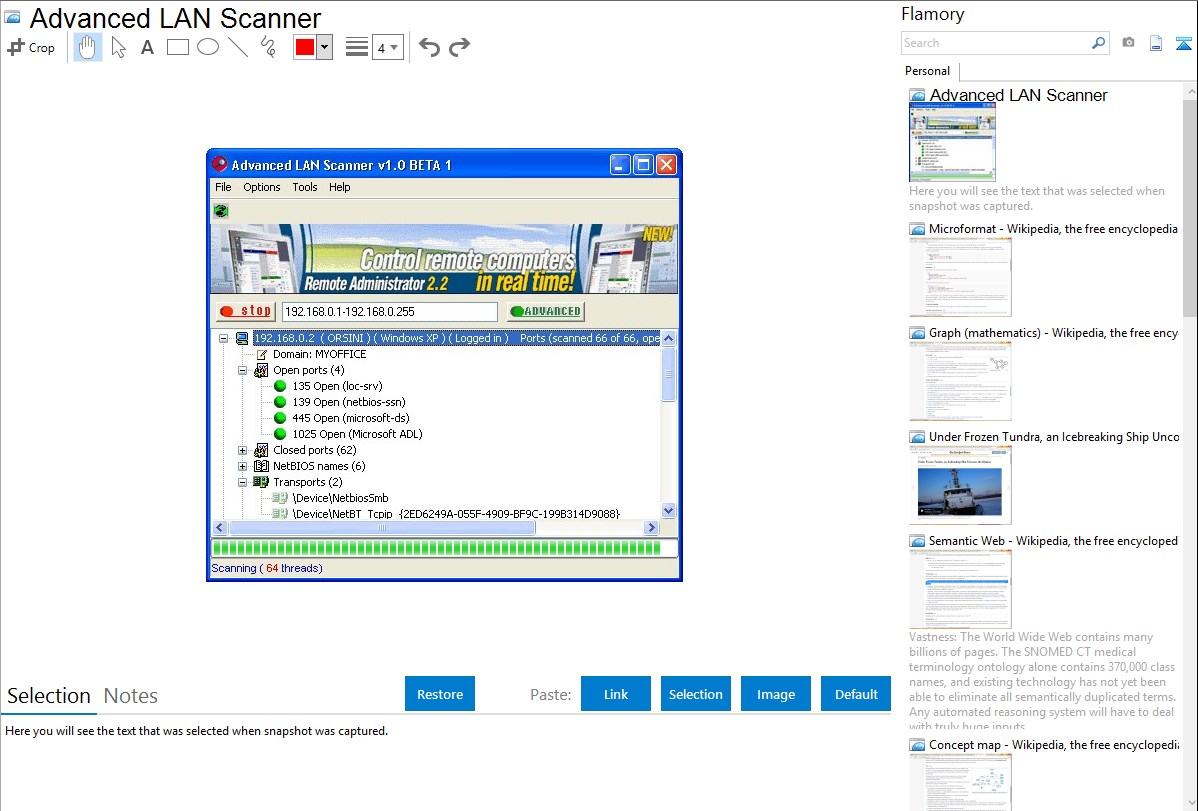This screenshot has height=811, width=1198.
Task: Select the arrow pointer tool
Action: pyautogui.click(x=118, y=47)
